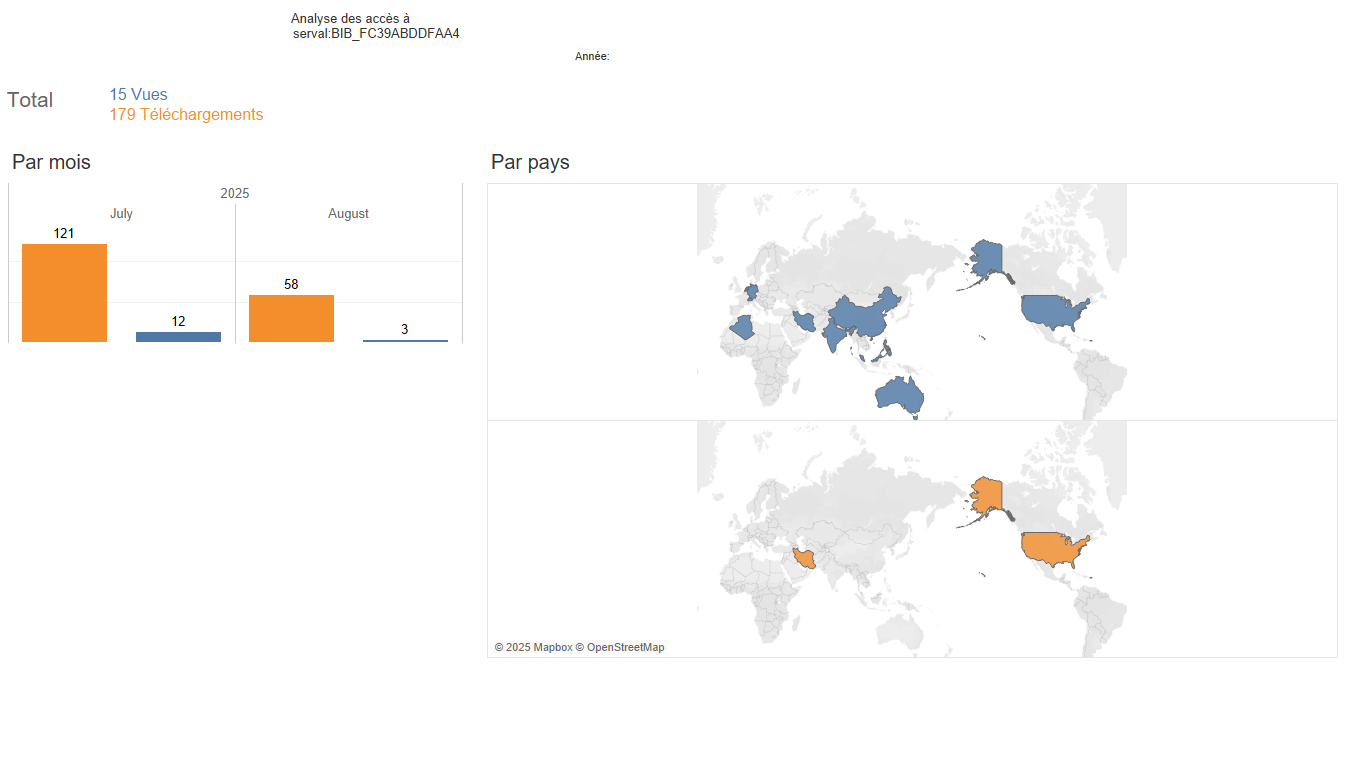Select blue Germany on the views map

tap(753, 292)
